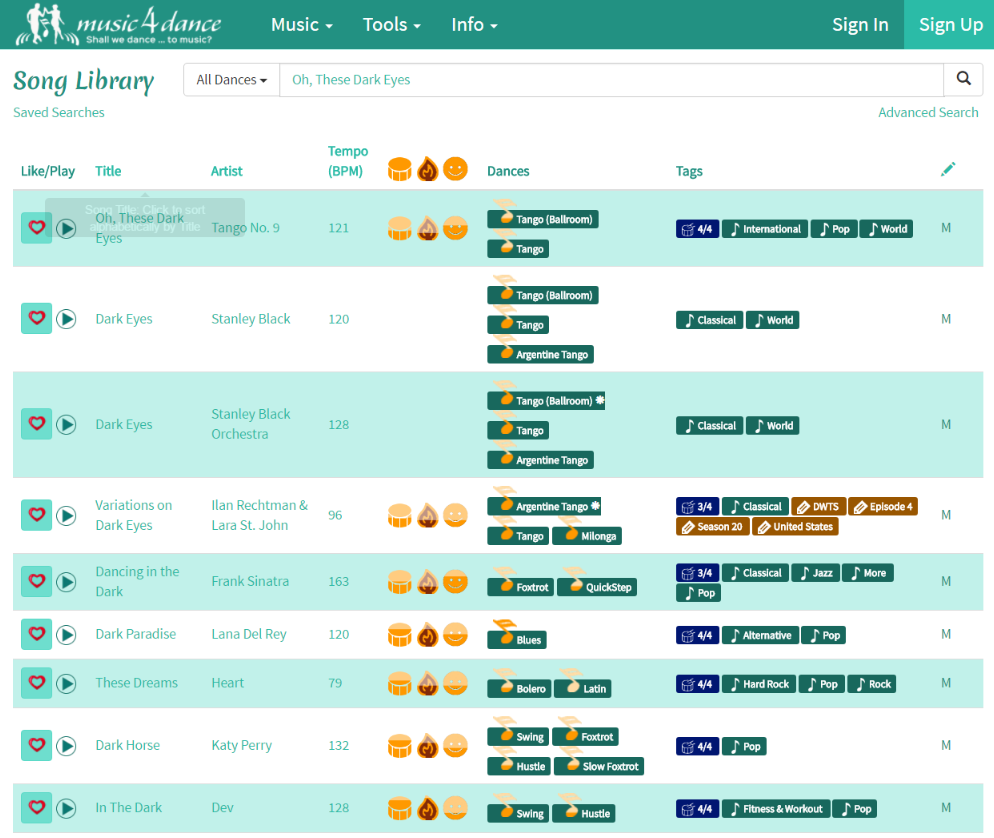Open the All Dances dropdown
The height and width of the screenshot is (838, 994).
click(231, 80)
